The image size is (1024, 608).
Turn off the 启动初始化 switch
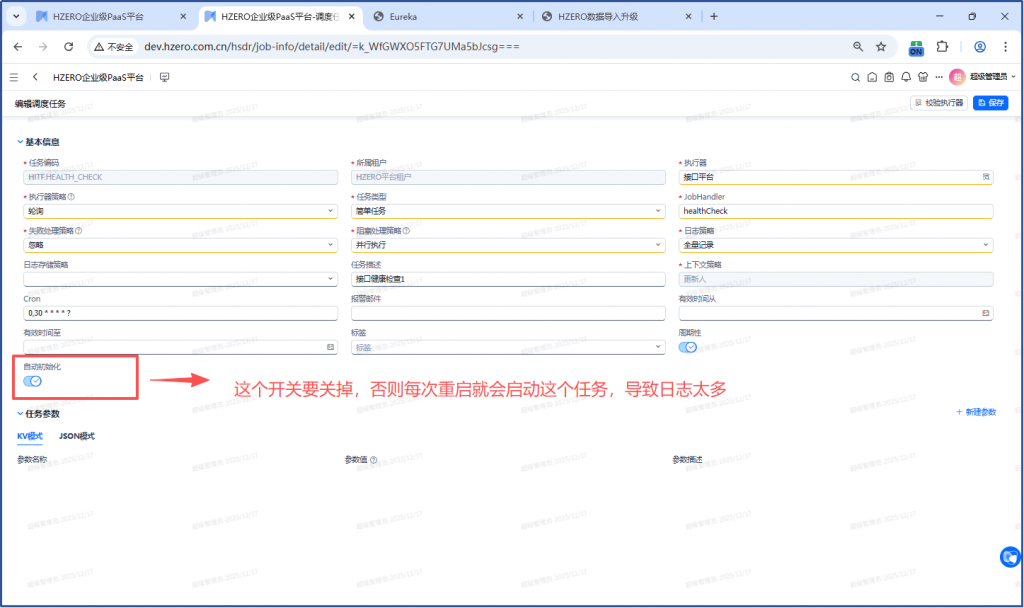[32, 381]
